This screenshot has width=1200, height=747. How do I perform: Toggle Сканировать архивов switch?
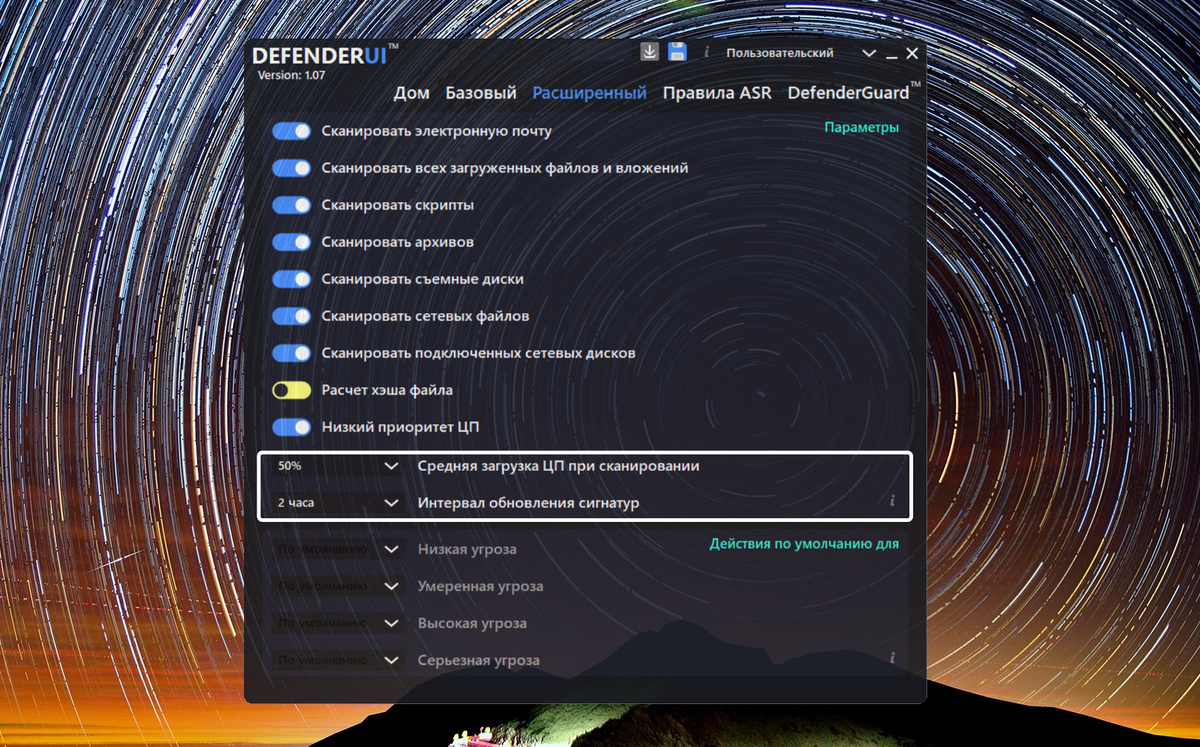coord(292,242)
